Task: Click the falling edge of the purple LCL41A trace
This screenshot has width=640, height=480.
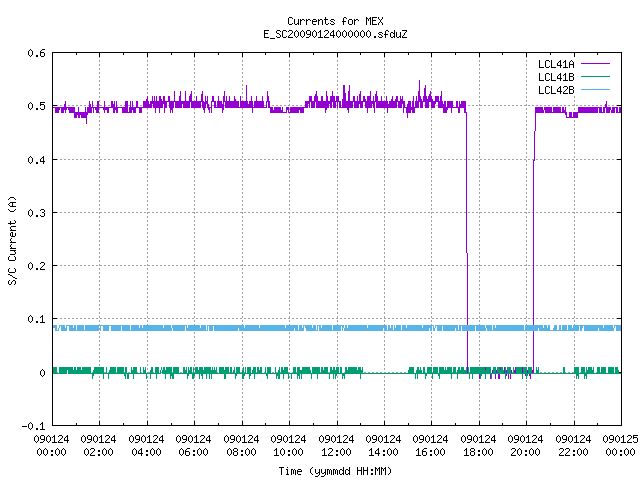Action: coord(467,241)
